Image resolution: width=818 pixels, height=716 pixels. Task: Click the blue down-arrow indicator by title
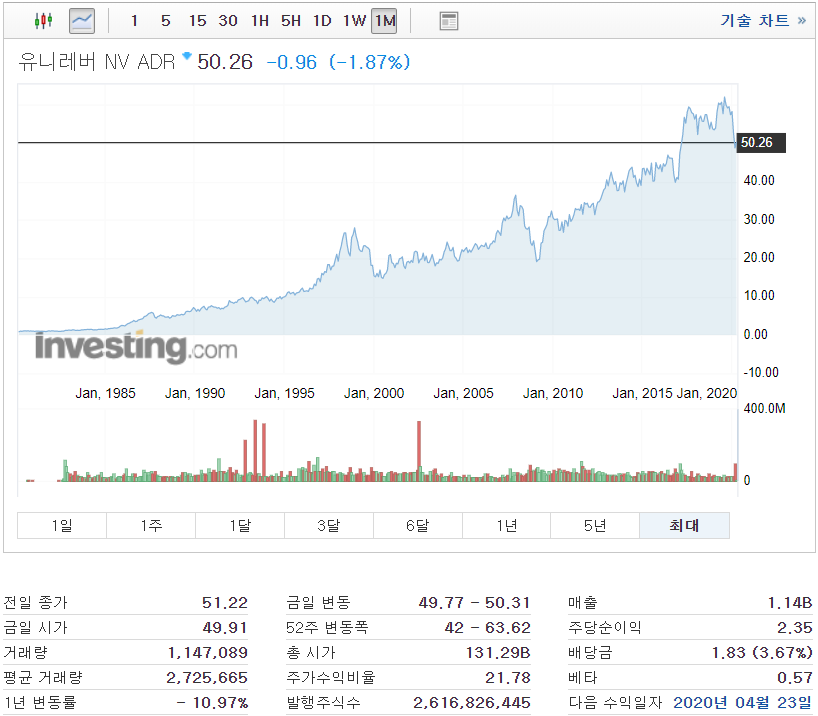[187, 55]
